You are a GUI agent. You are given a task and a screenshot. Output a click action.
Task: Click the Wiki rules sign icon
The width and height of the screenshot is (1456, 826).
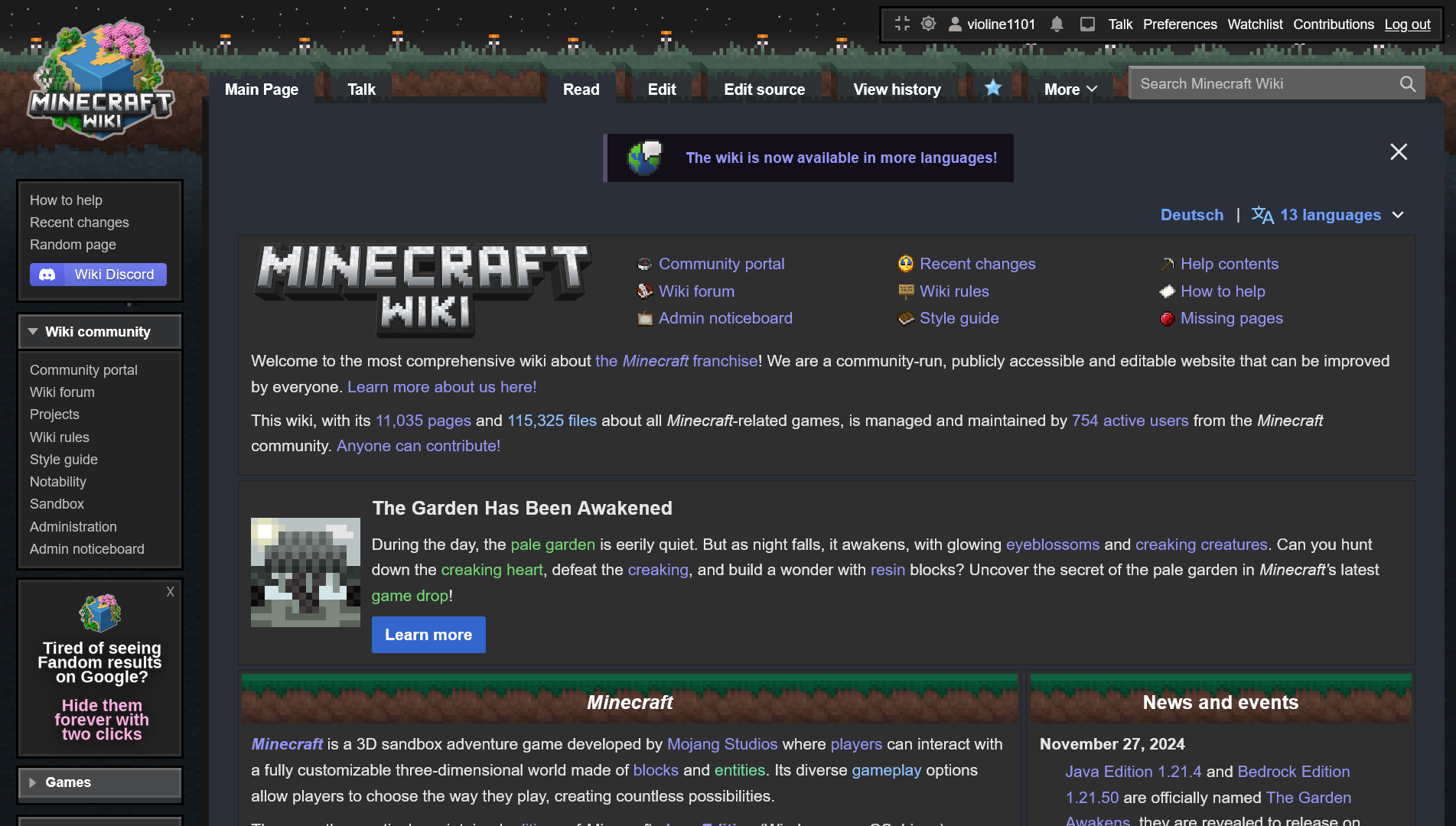pyautogui.click(x=906, y=291)
